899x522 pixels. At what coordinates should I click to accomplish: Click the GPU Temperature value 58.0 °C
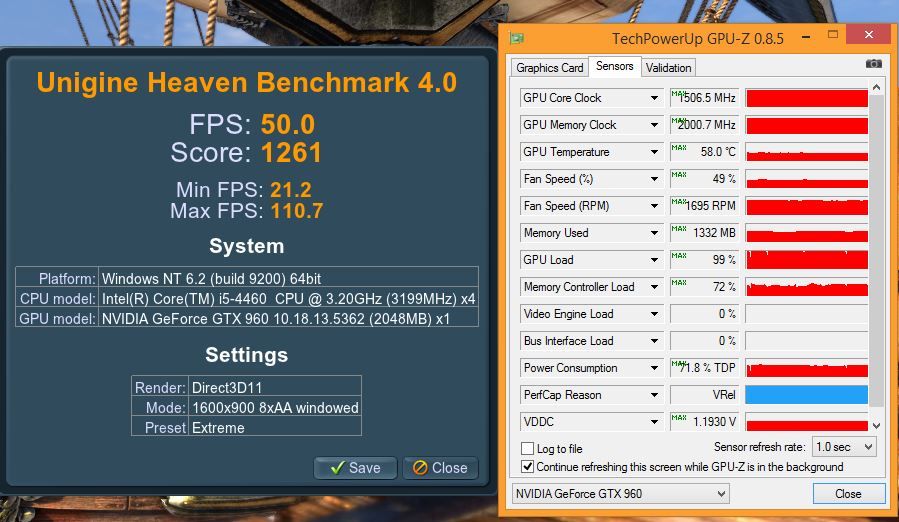coord(705,152)
